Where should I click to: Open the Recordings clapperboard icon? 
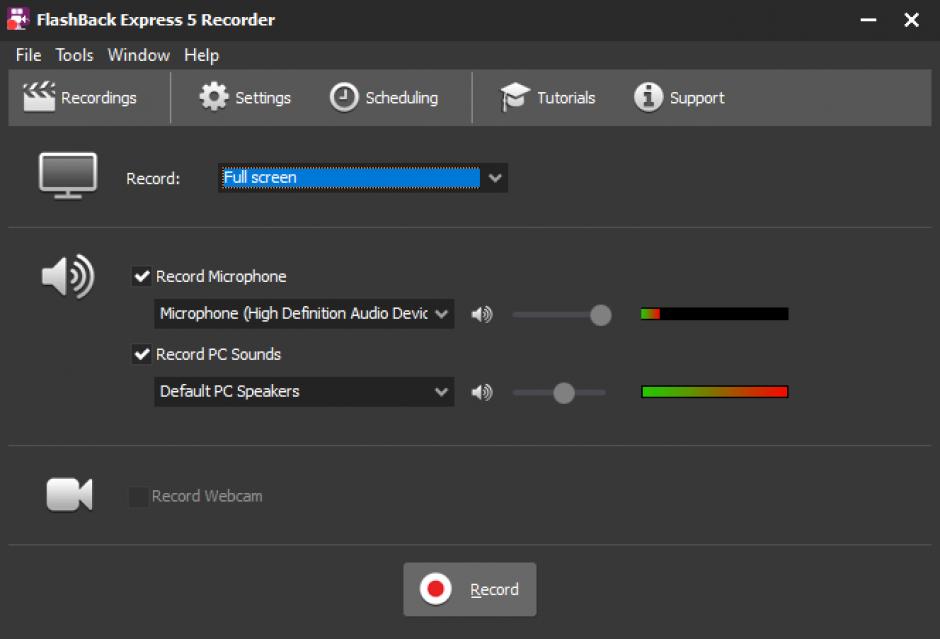coord(39,97)
